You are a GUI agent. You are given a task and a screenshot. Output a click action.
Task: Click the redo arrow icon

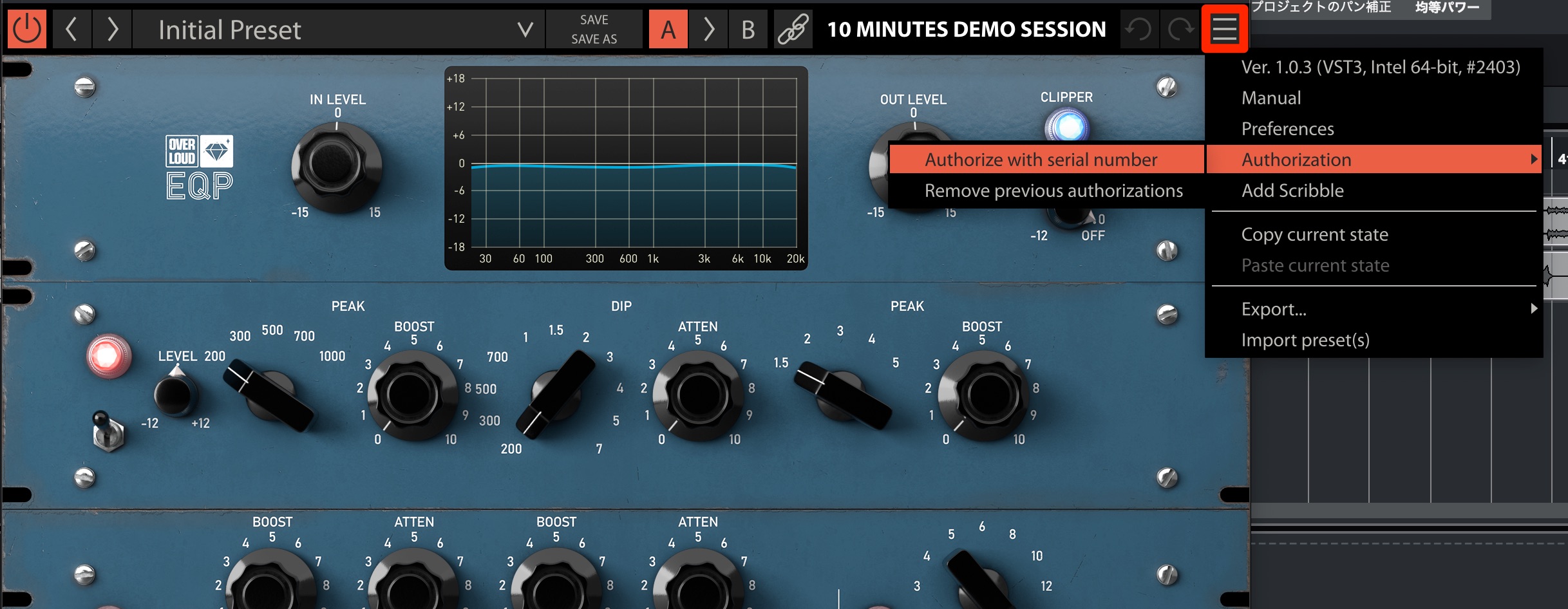pyautogui.click(x=1180, y=29)
